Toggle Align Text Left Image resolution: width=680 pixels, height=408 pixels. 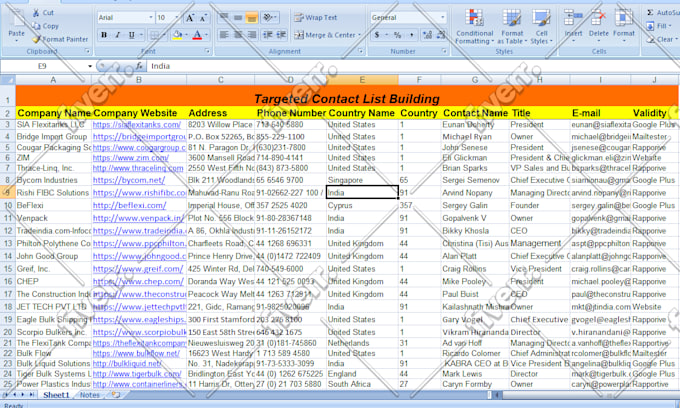224,35
